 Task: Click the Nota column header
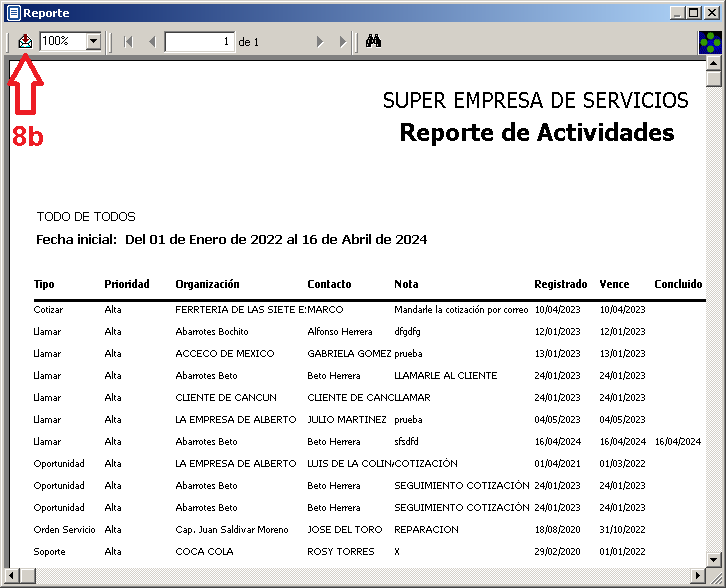(406, 284)
